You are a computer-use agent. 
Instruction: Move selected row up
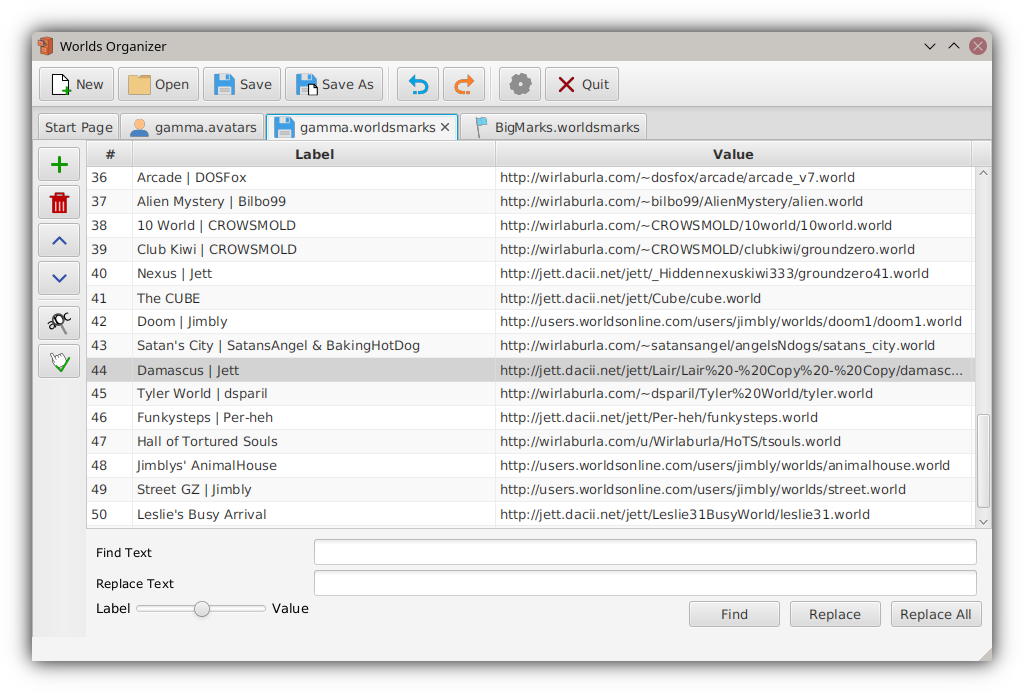coord(59,241)
